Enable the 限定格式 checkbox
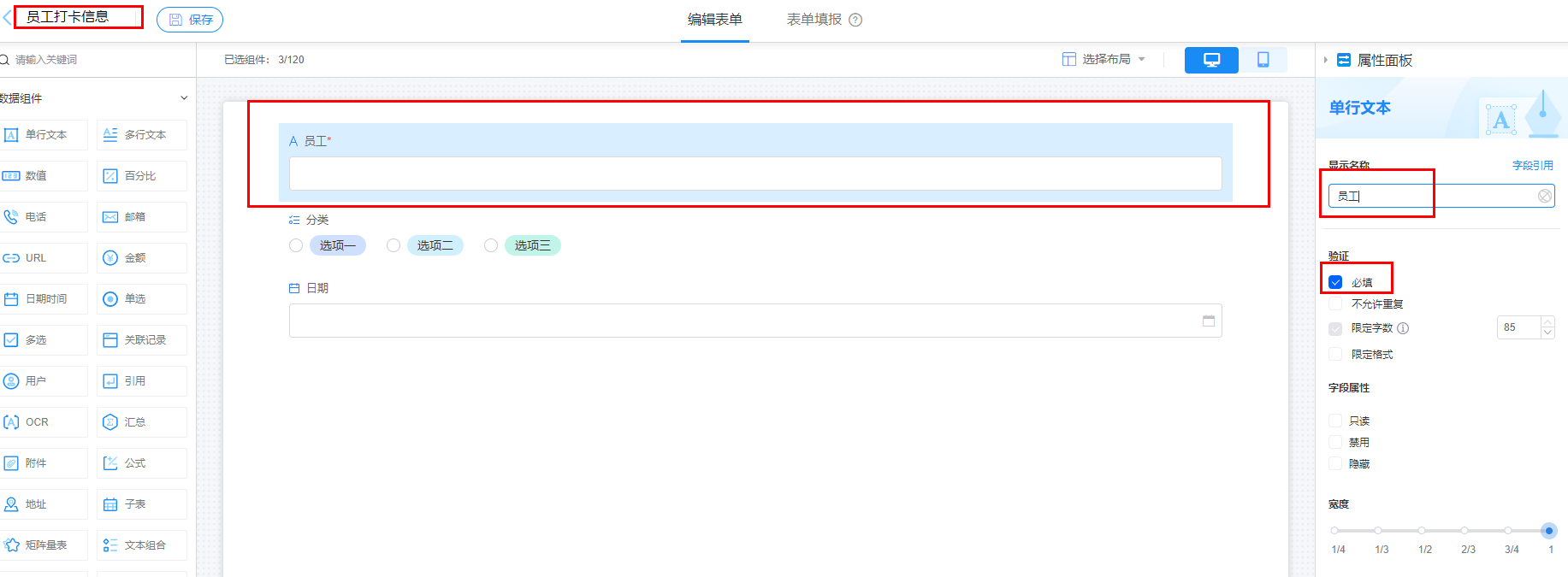This screenshot has width=1568, height=577. point(1335,354)
